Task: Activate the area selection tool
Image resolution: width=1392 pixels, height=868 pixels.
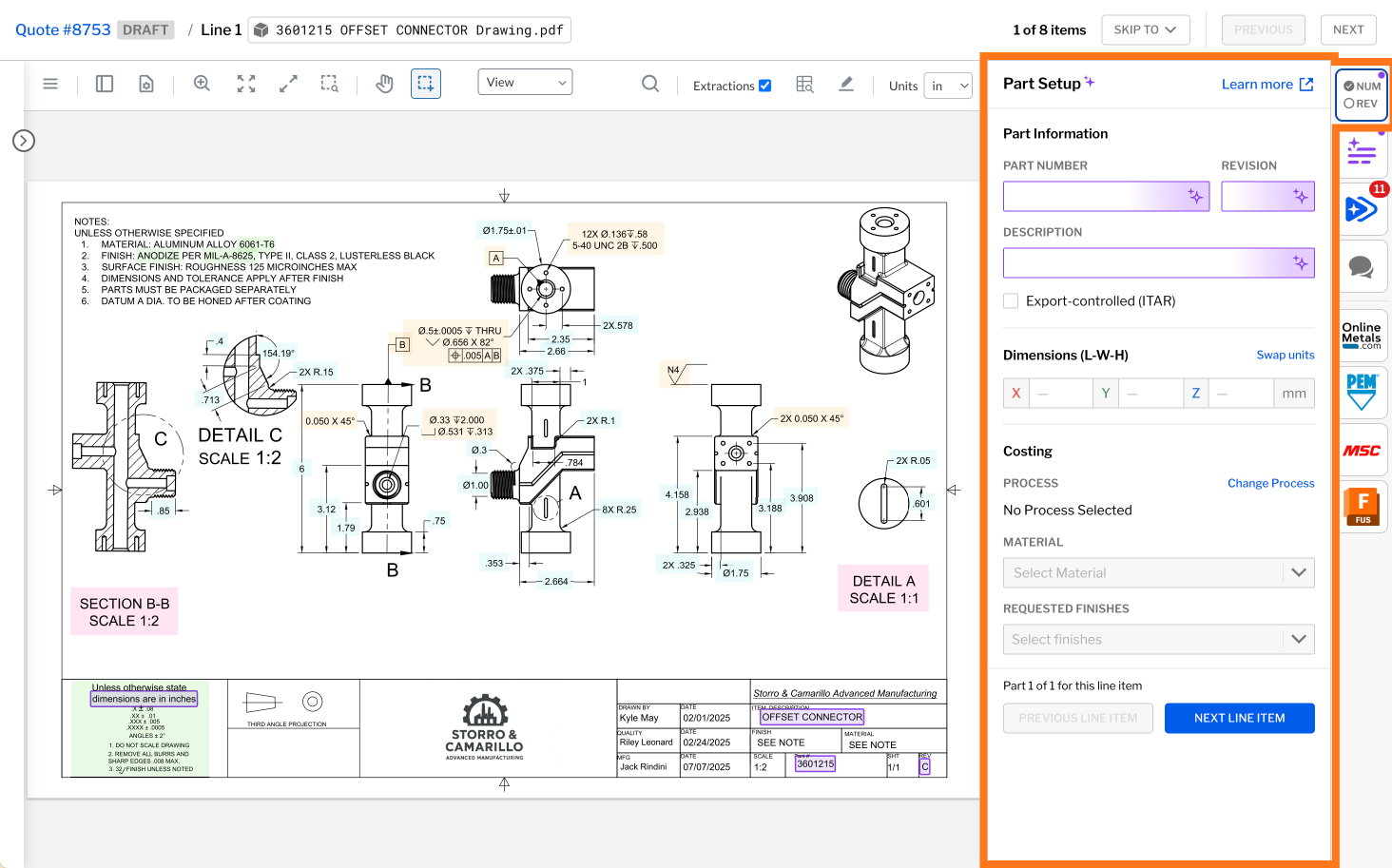Action: (426, 84)
